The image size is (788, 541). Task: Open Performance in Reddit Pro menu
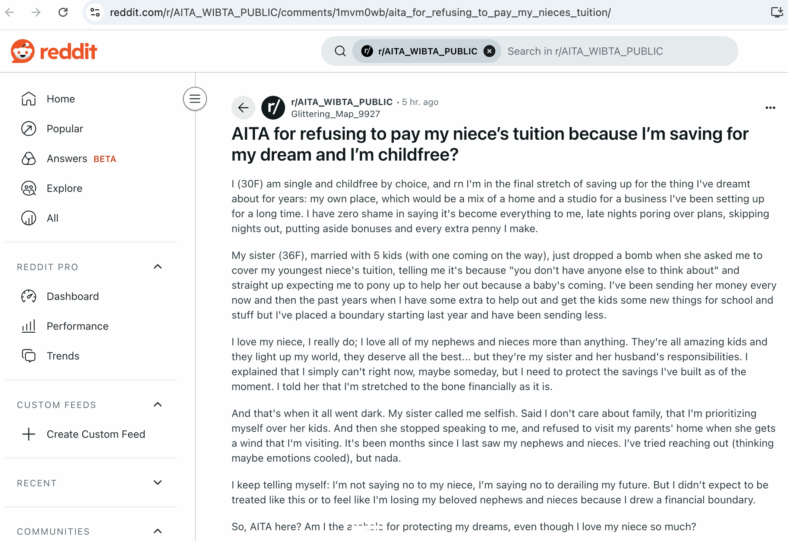tap(77, 326)
